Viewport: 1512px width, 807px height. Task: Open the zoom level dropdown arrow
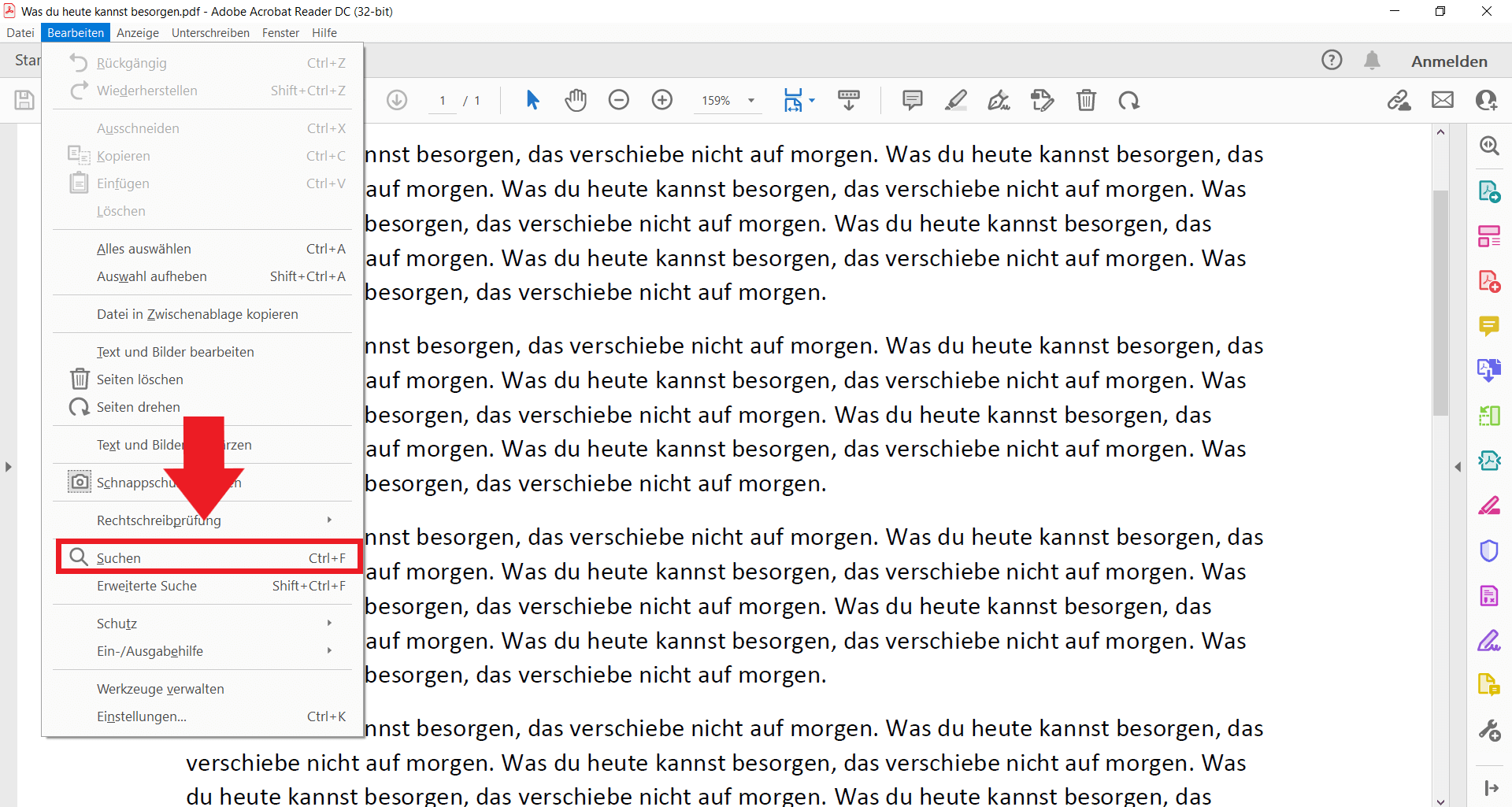coord(751,101)
